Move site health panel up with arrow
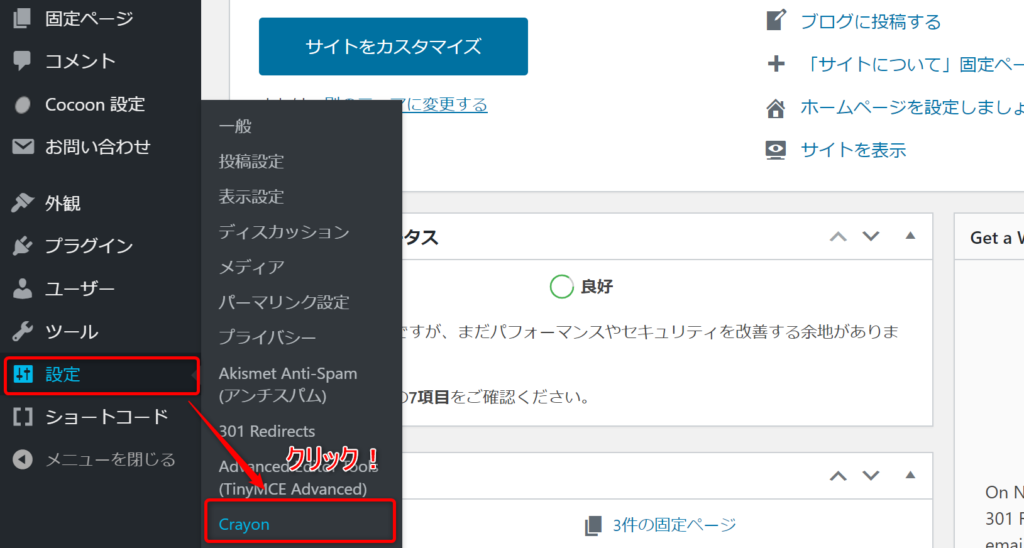1024x548 pixels. pyautogui.click(x=838, y=236)
